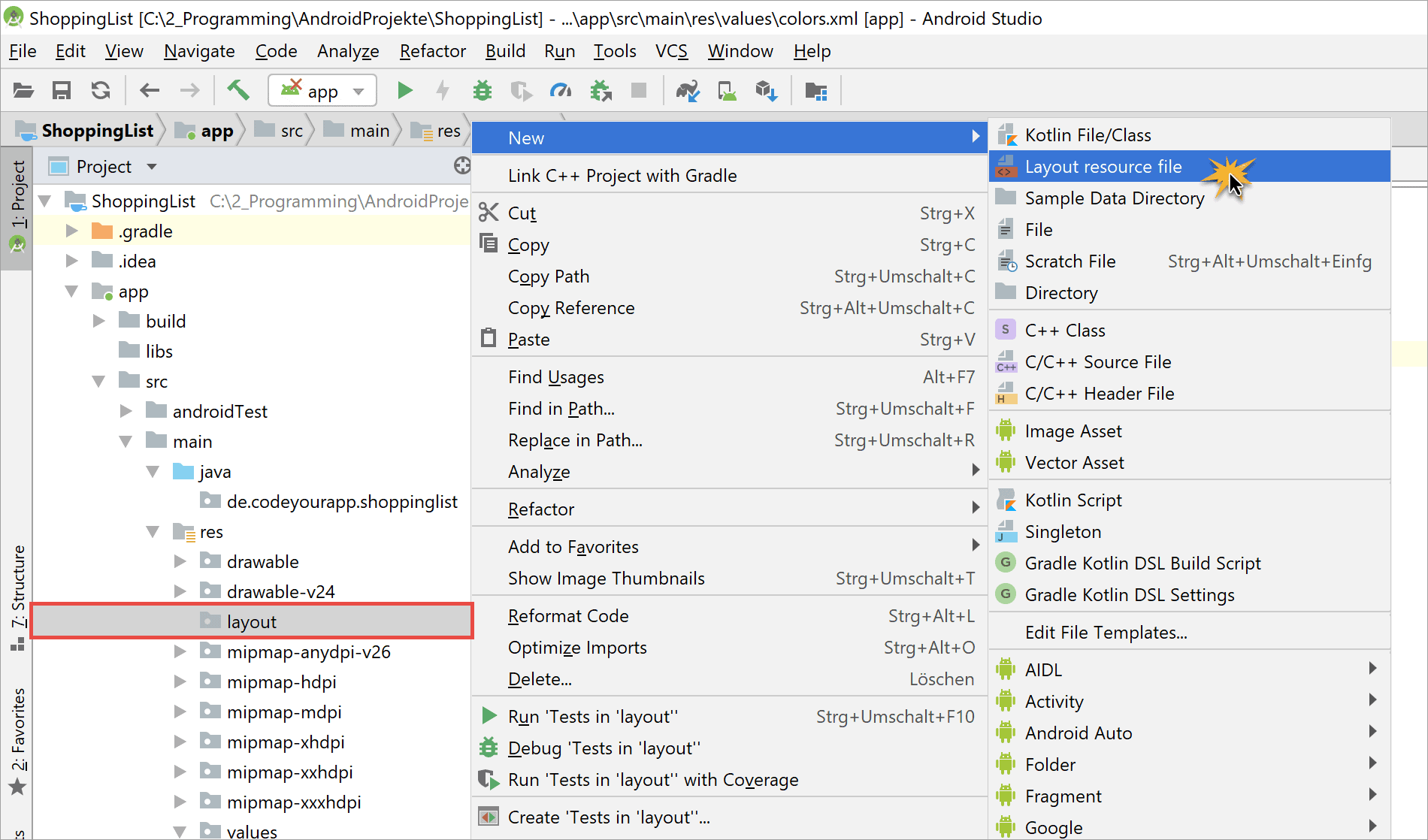Click the locate target icon in Project panel
Screen dimensions: 1428x840
(x=462, y=165)
